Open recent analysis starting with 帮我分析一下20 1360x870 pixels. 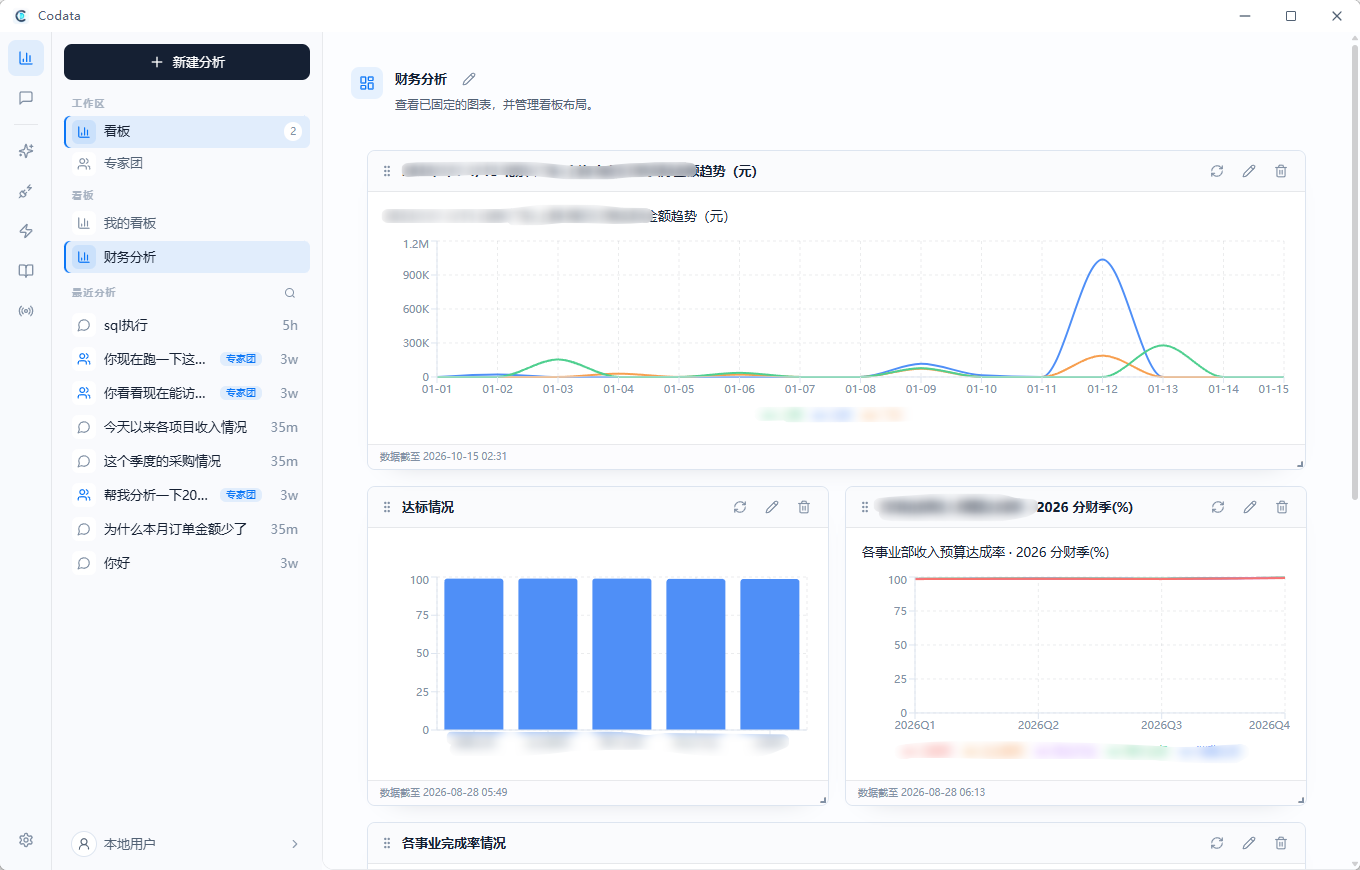pyautogui.click(x=187, y=495)
